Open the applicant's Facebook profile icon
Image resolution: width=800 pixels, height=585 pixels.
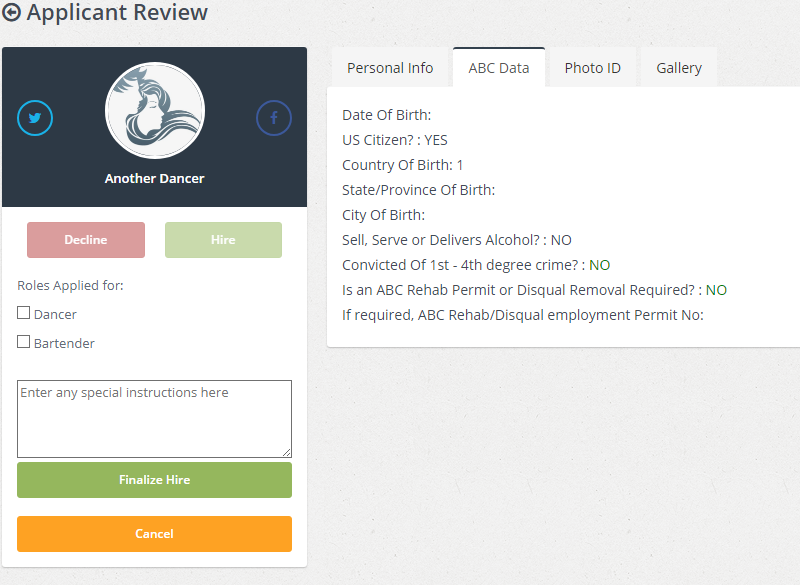274,118
